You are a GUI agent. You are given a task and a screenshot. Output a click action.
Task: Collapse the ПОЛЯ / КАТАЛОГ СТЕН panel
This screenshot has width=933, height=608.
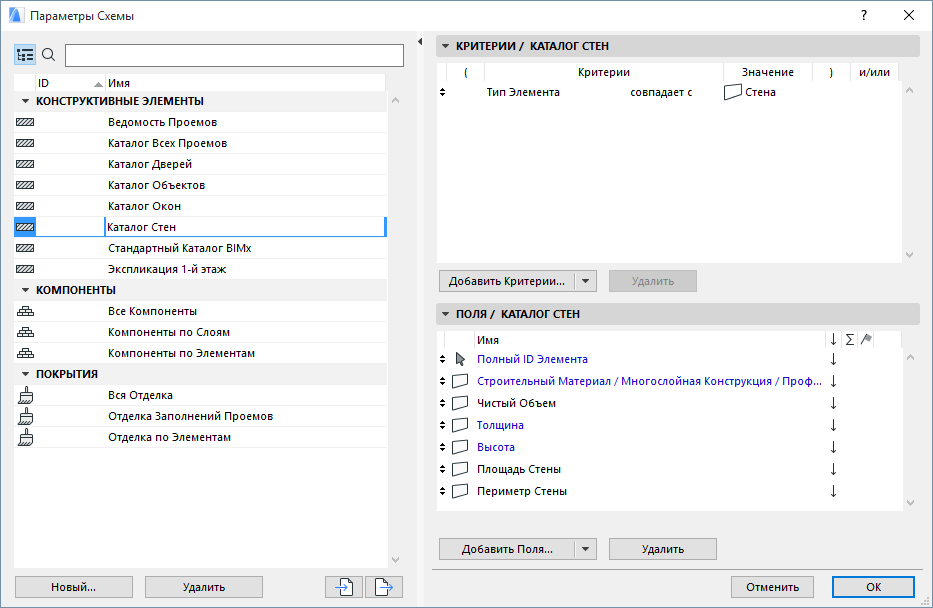445,314
